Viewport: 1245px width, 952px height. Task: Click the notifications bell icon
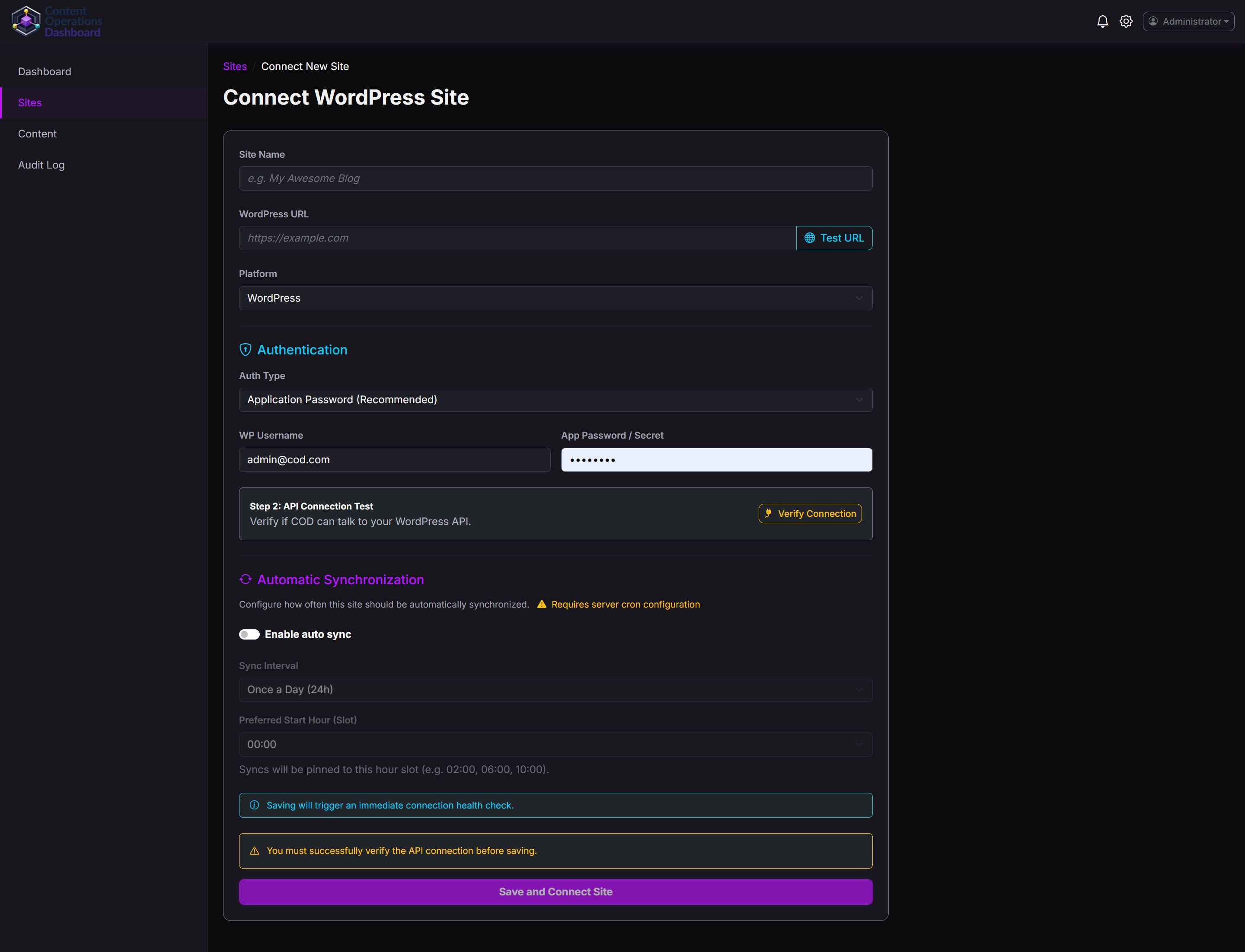1102,22
